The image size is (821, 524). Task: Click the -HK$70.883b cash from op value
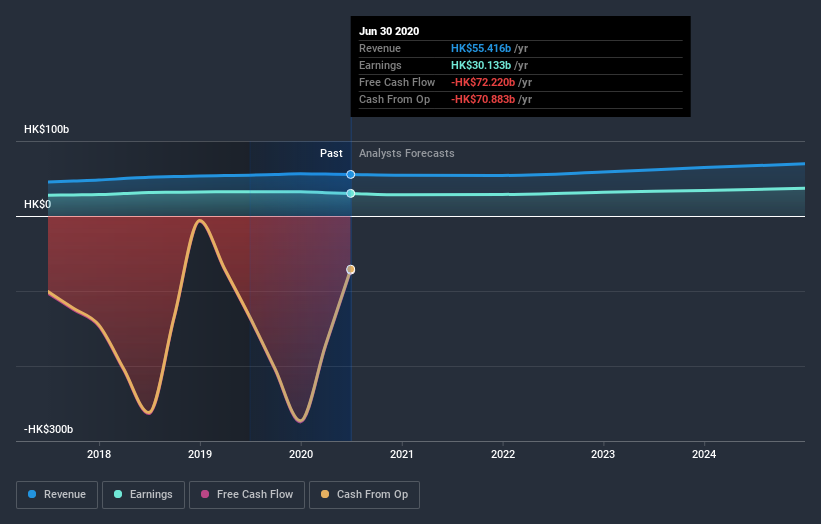[x=483, y=99]
